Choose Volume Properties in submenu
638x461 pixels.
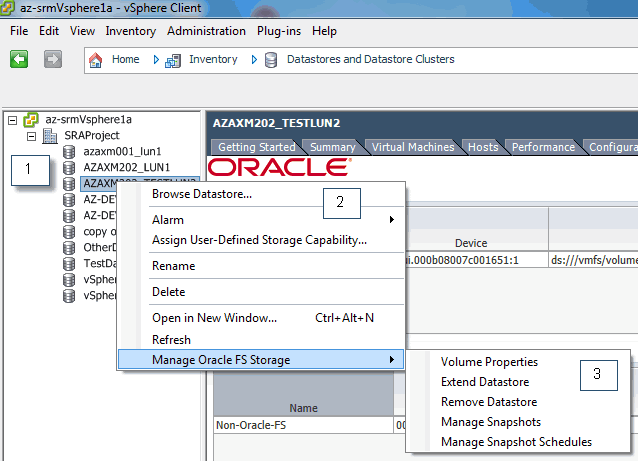pos(489,362)
